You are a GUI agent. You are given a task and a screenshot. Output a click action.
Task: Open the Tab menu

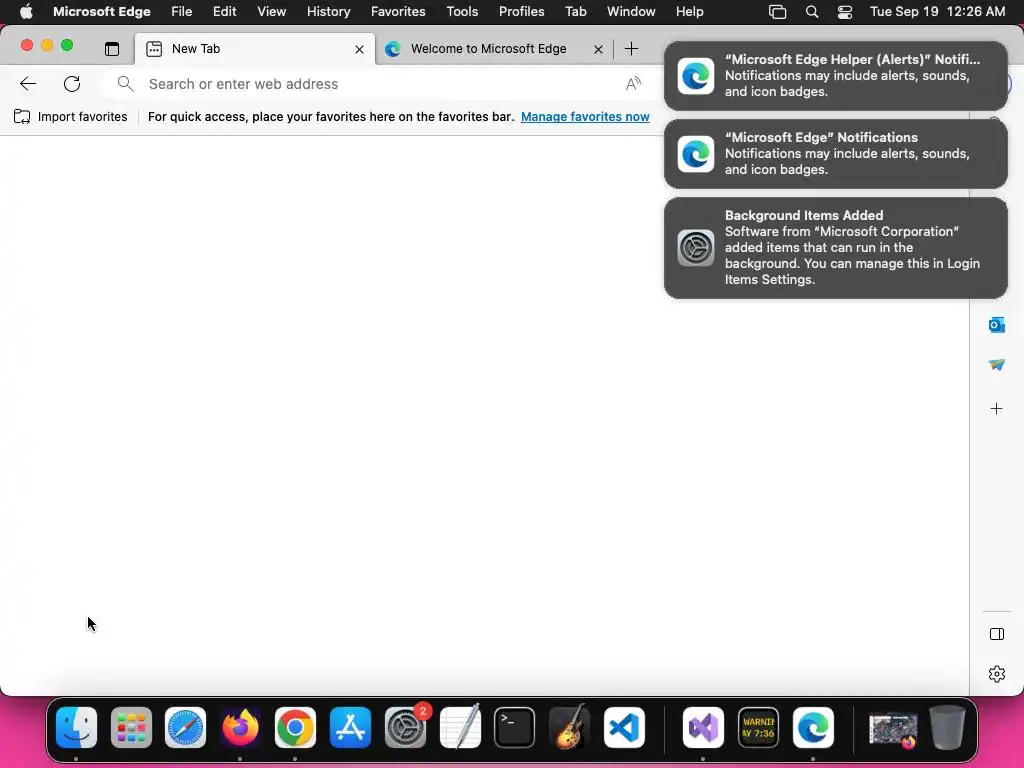click(x=576, y=12)
